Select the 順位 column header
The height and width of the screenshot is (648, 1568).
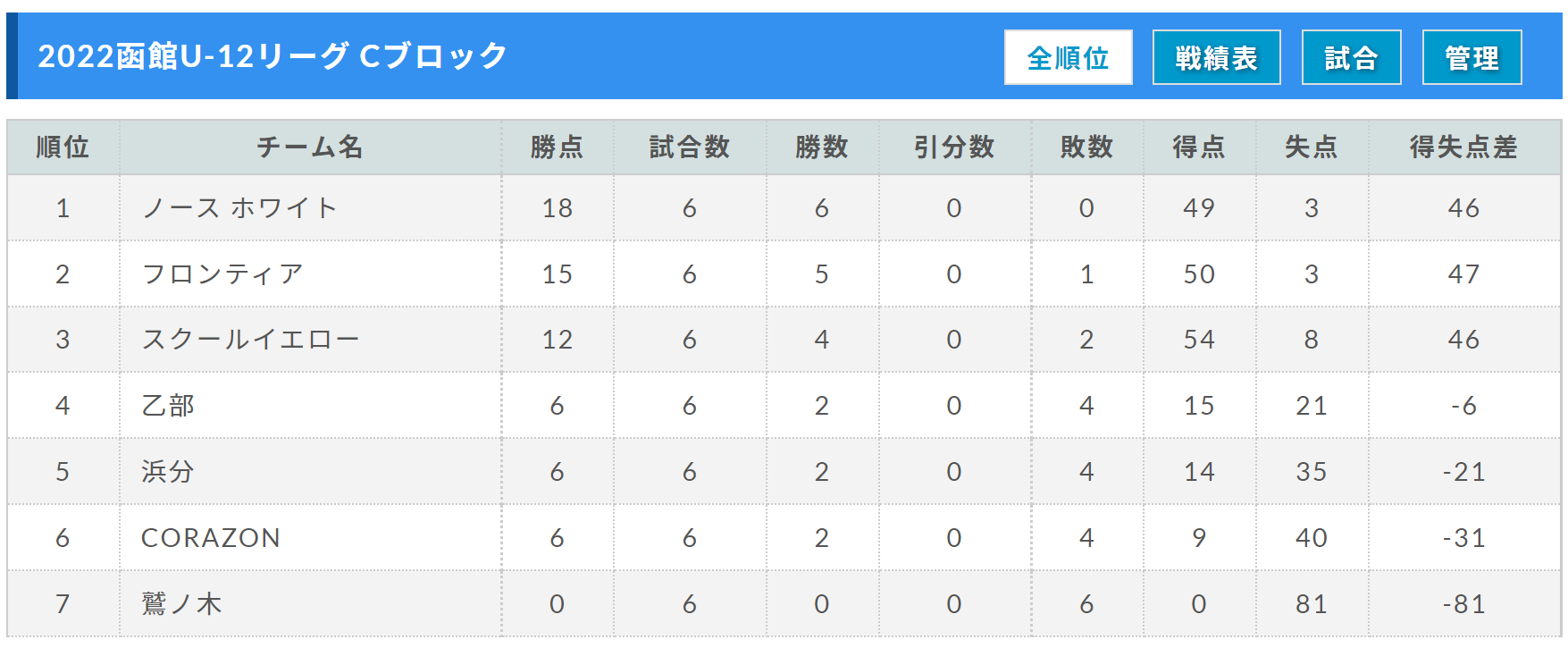pyautogui.click(x=63, y=147)
